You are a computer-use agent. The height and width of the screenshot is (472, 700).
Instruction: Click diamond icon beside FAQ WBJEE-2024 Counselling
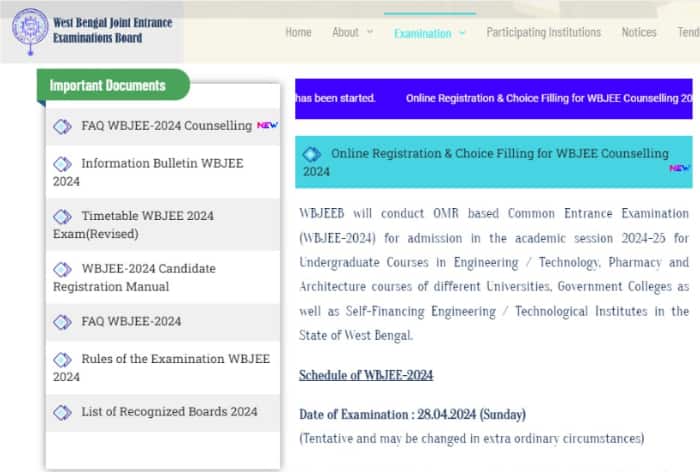point(63,126)
